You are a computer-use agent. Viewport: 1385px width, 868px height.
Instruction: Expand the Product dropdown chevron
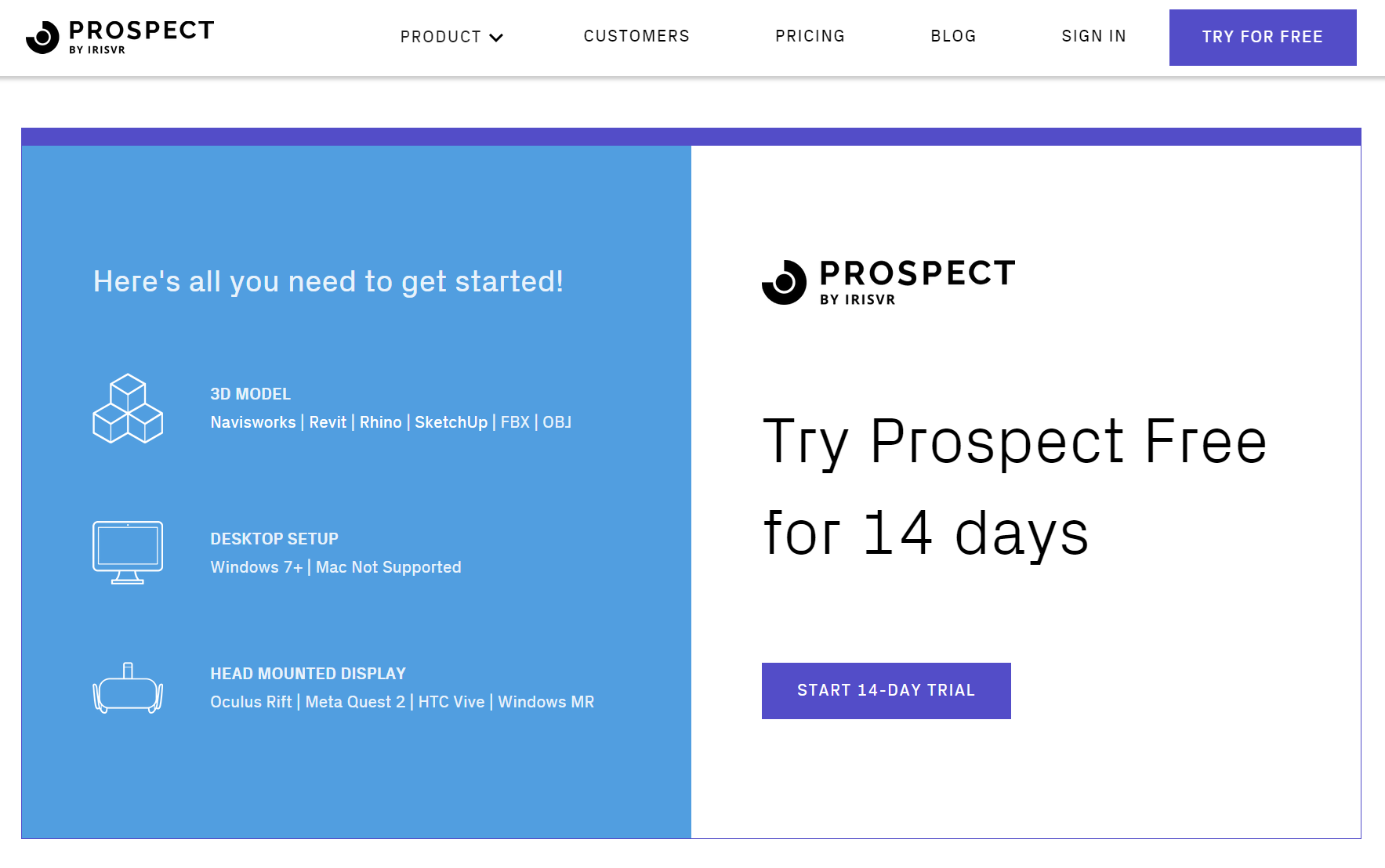pos(496,38)
